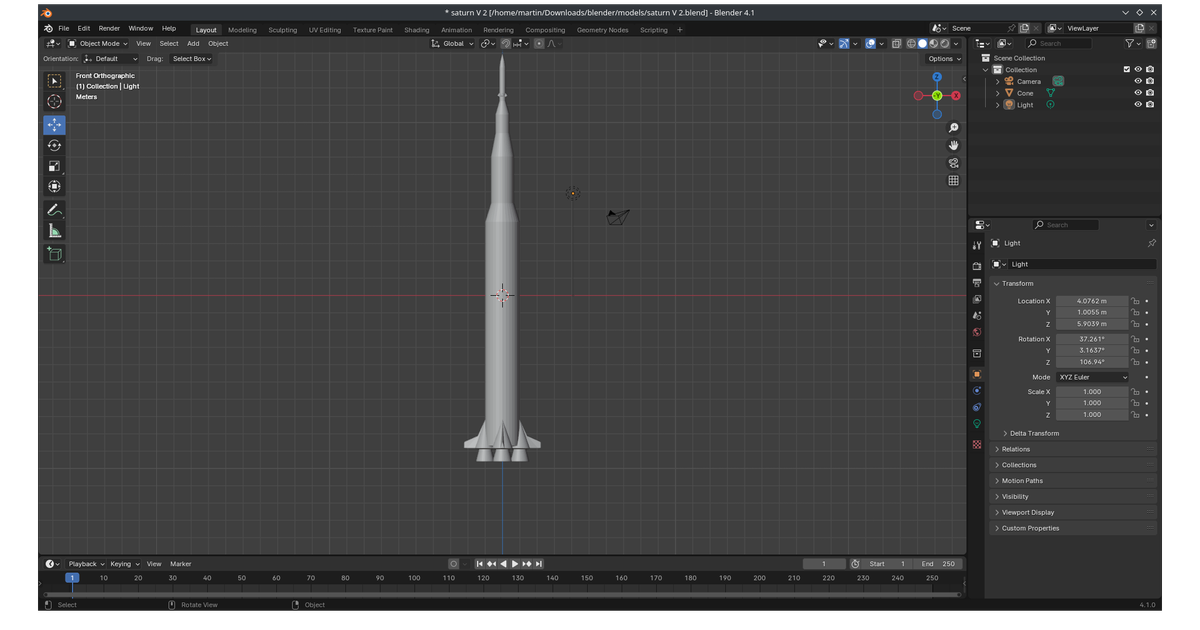1200x630 pixels.
Task: Choose the Annotate tool
Action: click(x=54, y=210)
